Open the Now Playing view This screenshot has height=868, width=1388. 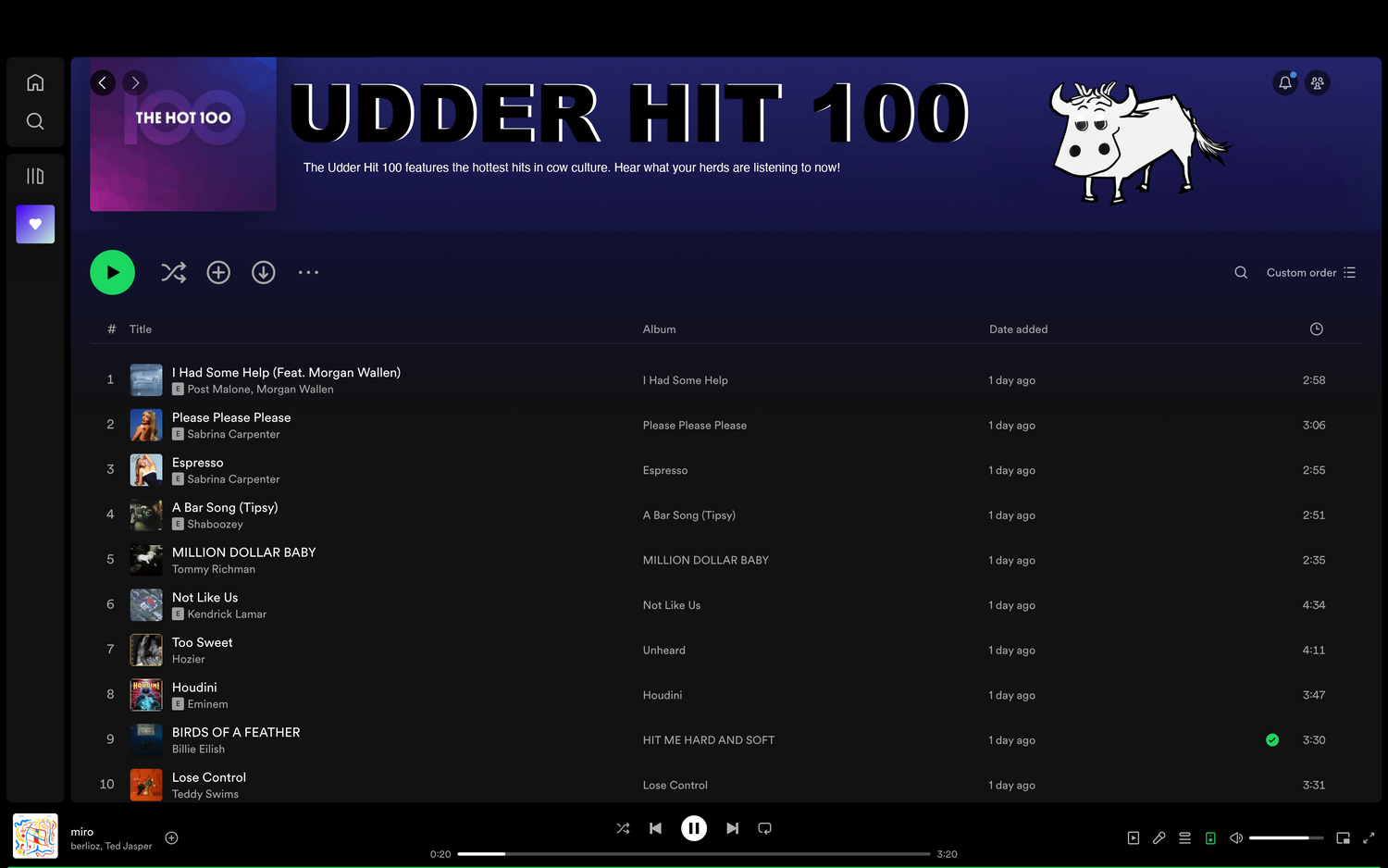(x=1134, y=838)
